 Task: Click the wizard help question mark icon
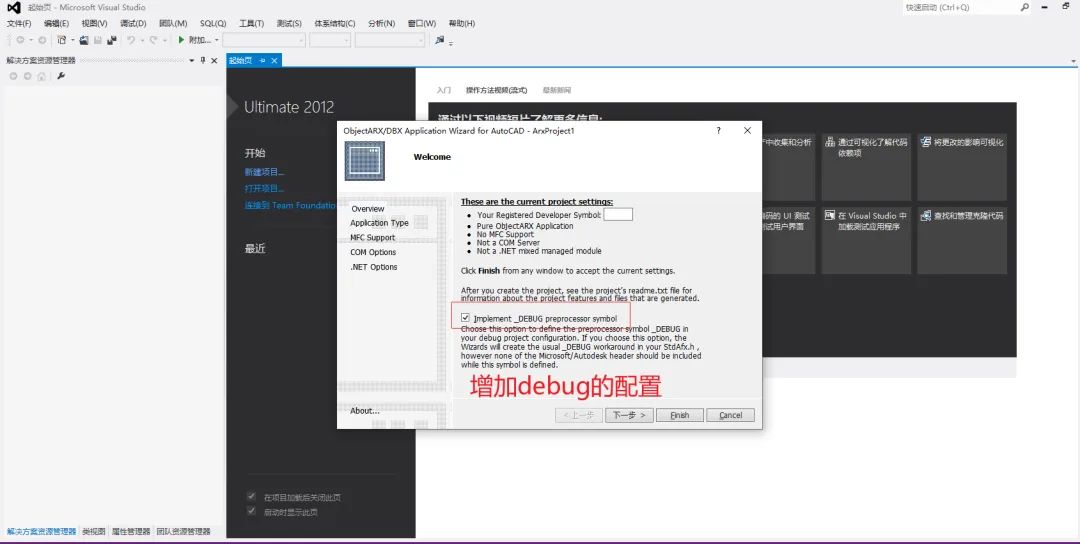pyautogui.click(x=718, y=131)
